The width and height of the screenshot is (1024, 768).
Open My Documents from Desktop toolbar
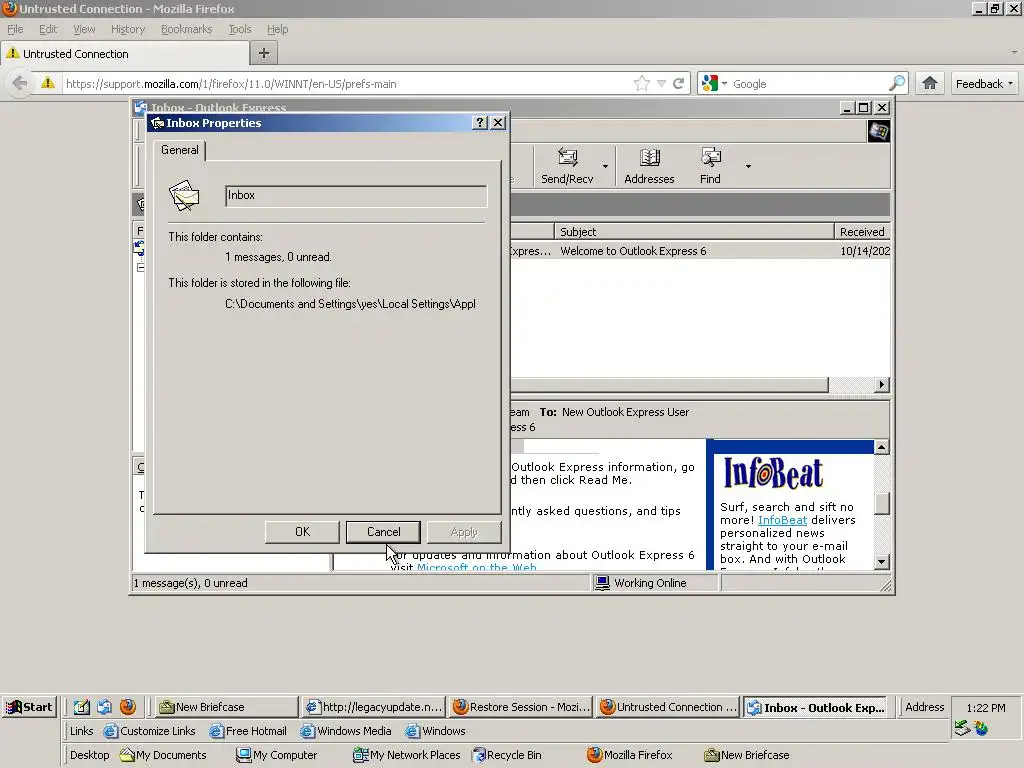tap(163, 755)
